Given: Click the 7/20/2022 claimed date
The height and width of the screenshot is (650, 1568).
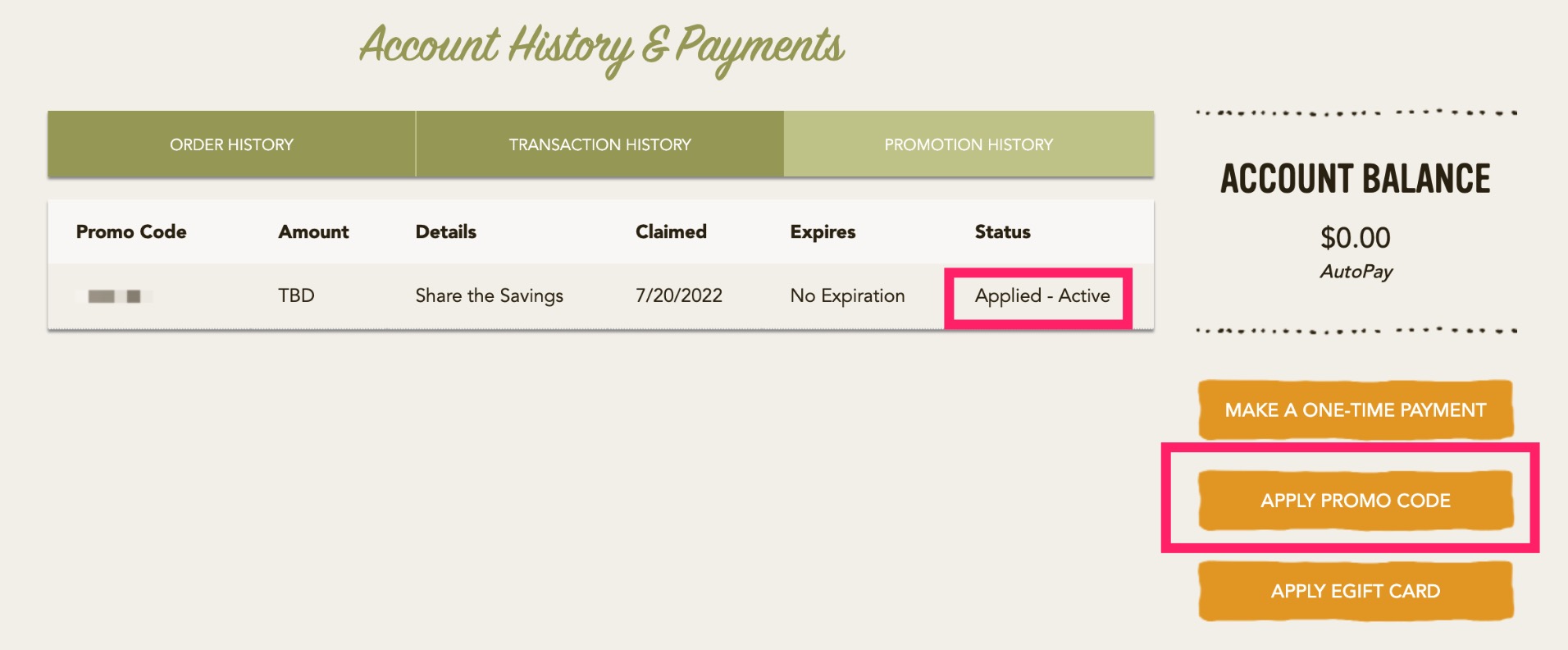Looking at the screenshot, I should 678,296.
